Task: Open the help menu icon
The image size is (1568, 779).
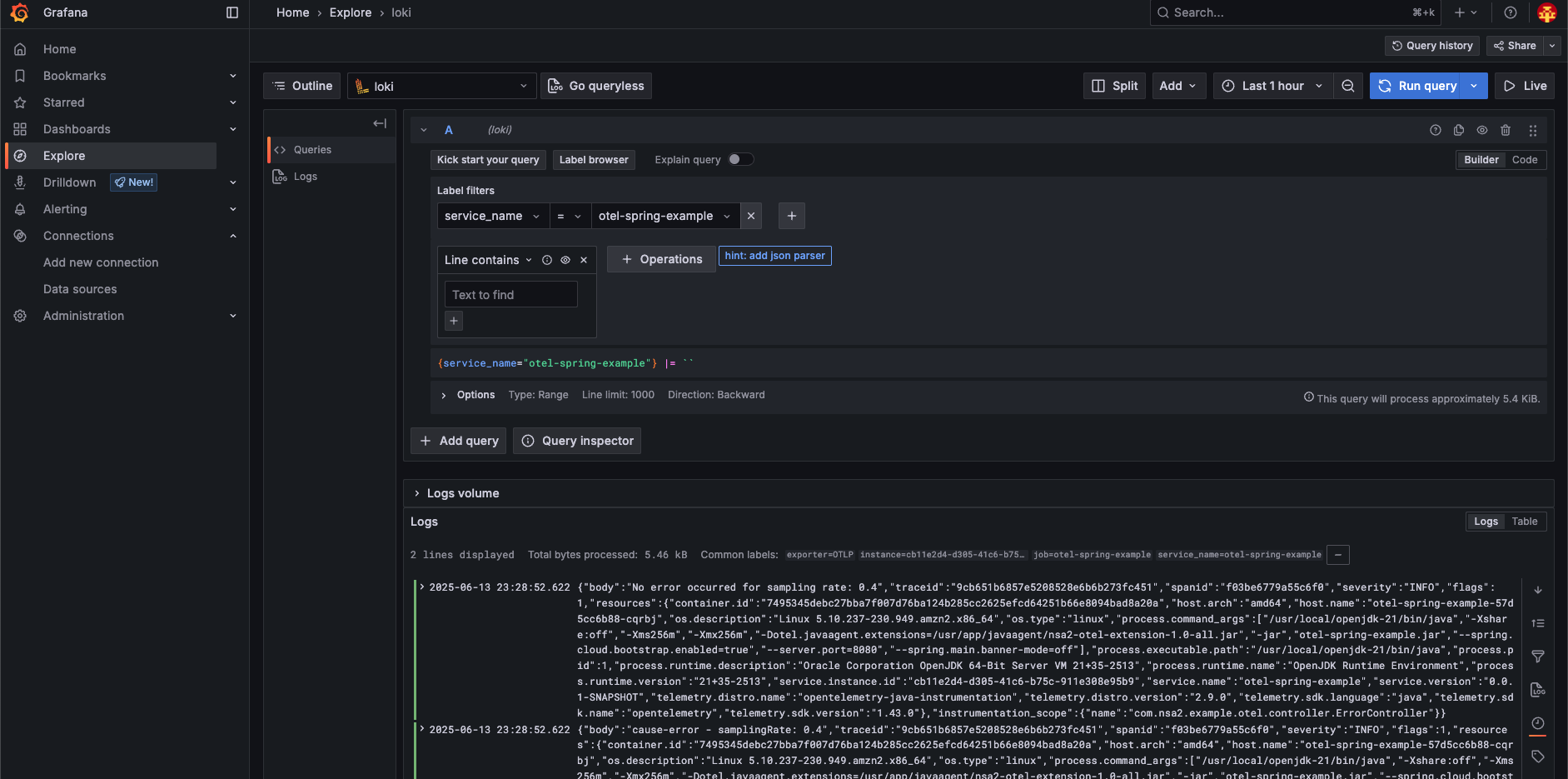Action: [x=1511, y=12]
